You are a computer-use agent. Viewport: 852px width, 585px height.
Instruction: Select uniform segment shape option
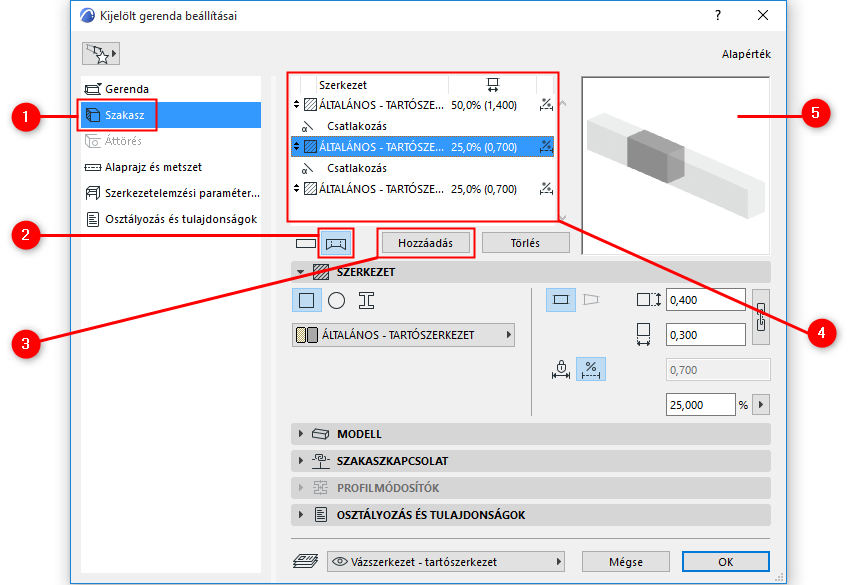(x=561, y=300)
